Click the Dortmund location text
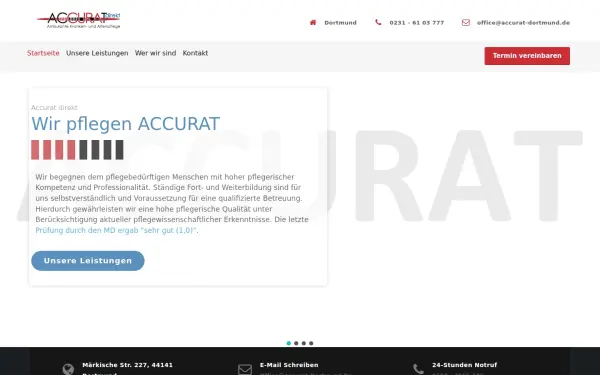600x375 pixels. (340, 23)
